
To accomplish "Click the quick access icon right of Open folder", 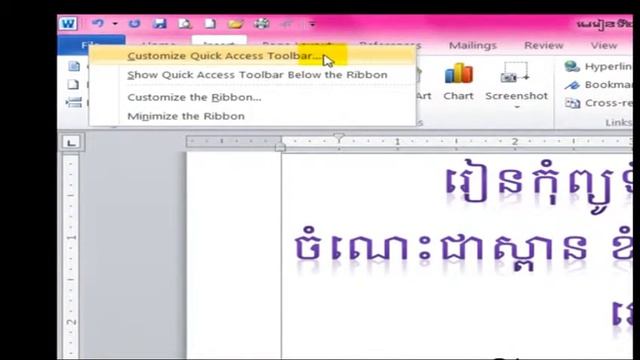I will click(262, 24).
